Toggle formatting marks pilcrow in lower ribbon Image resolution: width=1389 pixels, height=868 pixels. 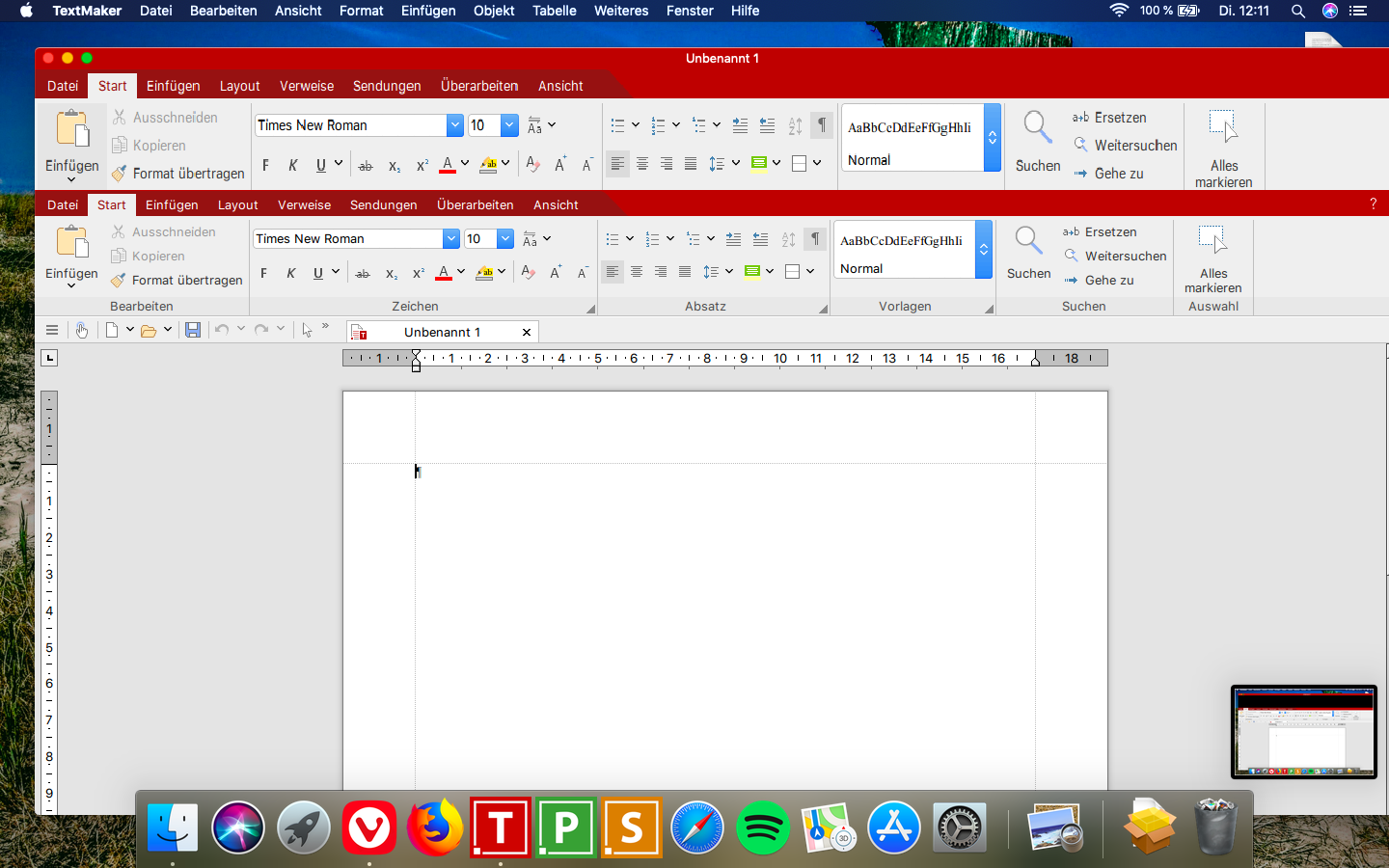[x=815, y=239]
